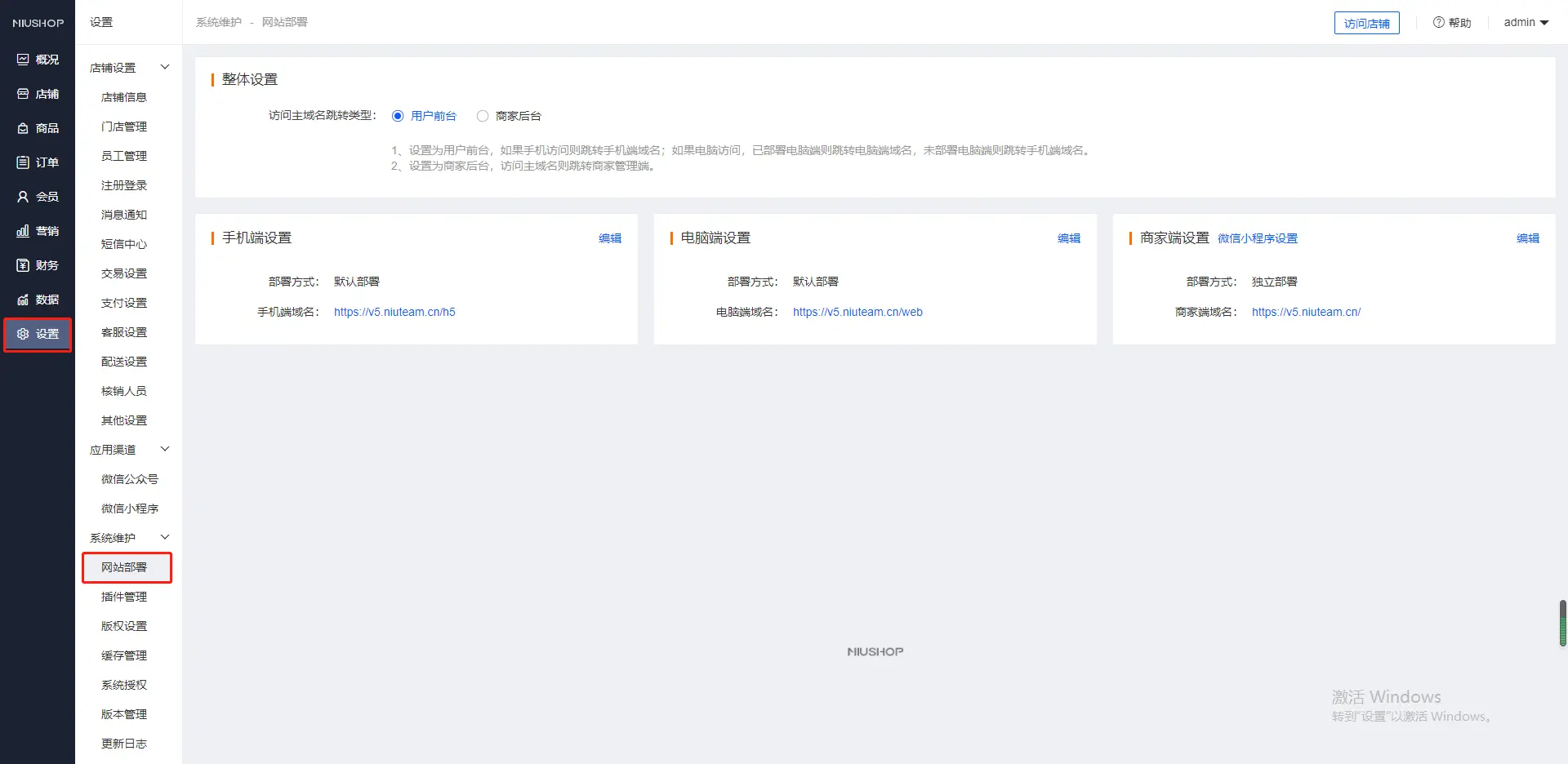Open the 数据 data statistics icon
Viewport: 1568px width, 764px height.
pos(23,300)
